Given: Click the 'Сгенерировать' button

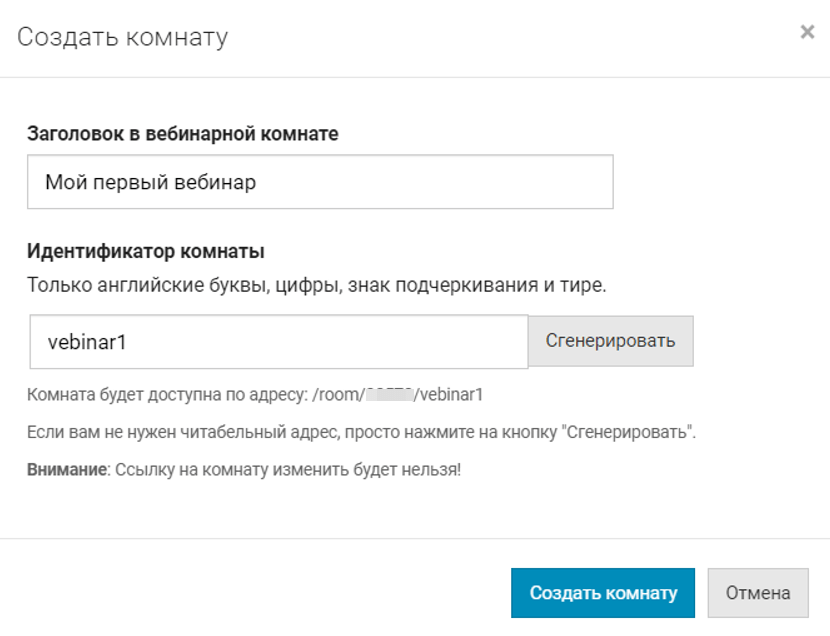Looking at the screenshot, I should click(610, 341).
